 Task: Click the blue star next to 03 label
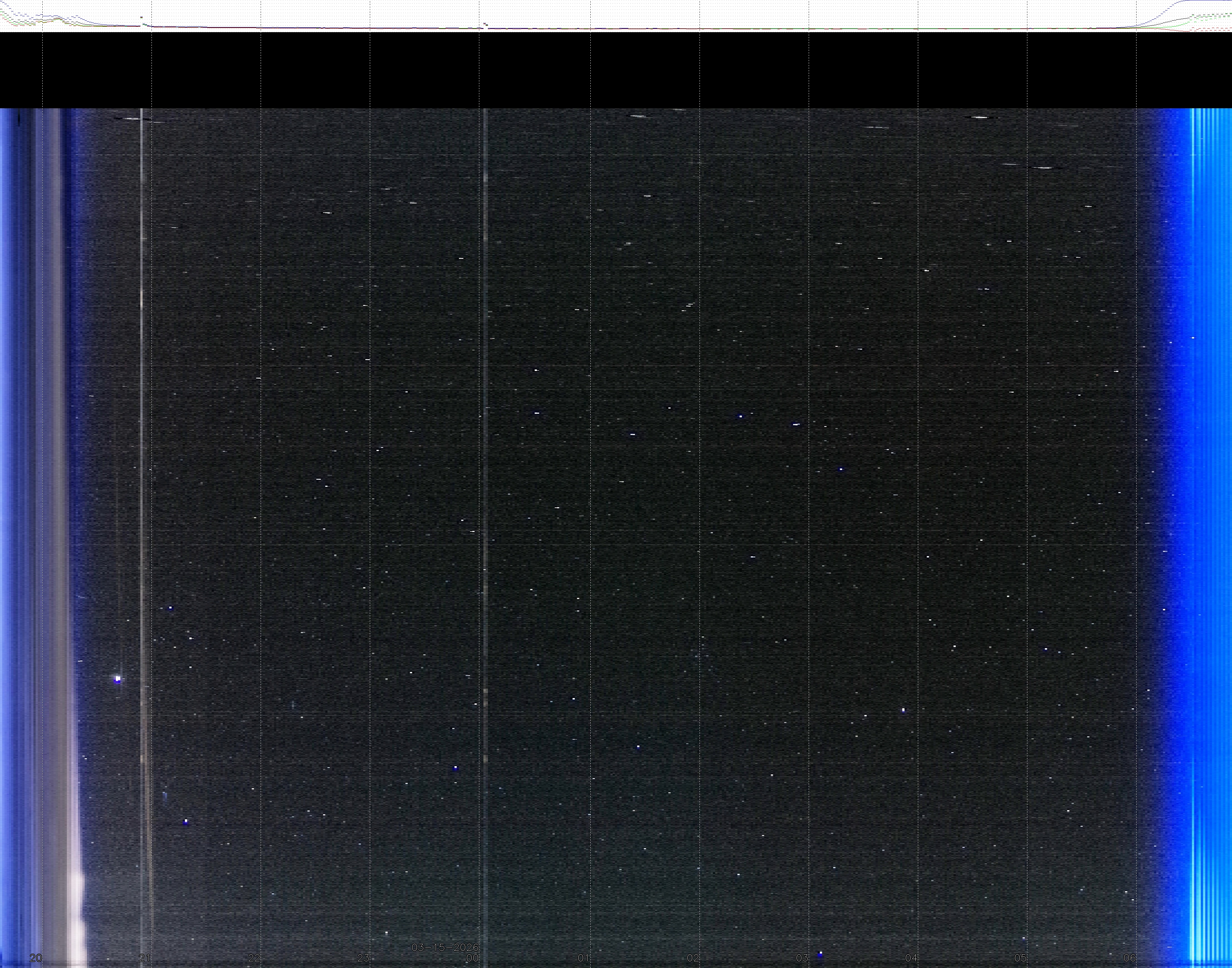click(x=820, y=954)
